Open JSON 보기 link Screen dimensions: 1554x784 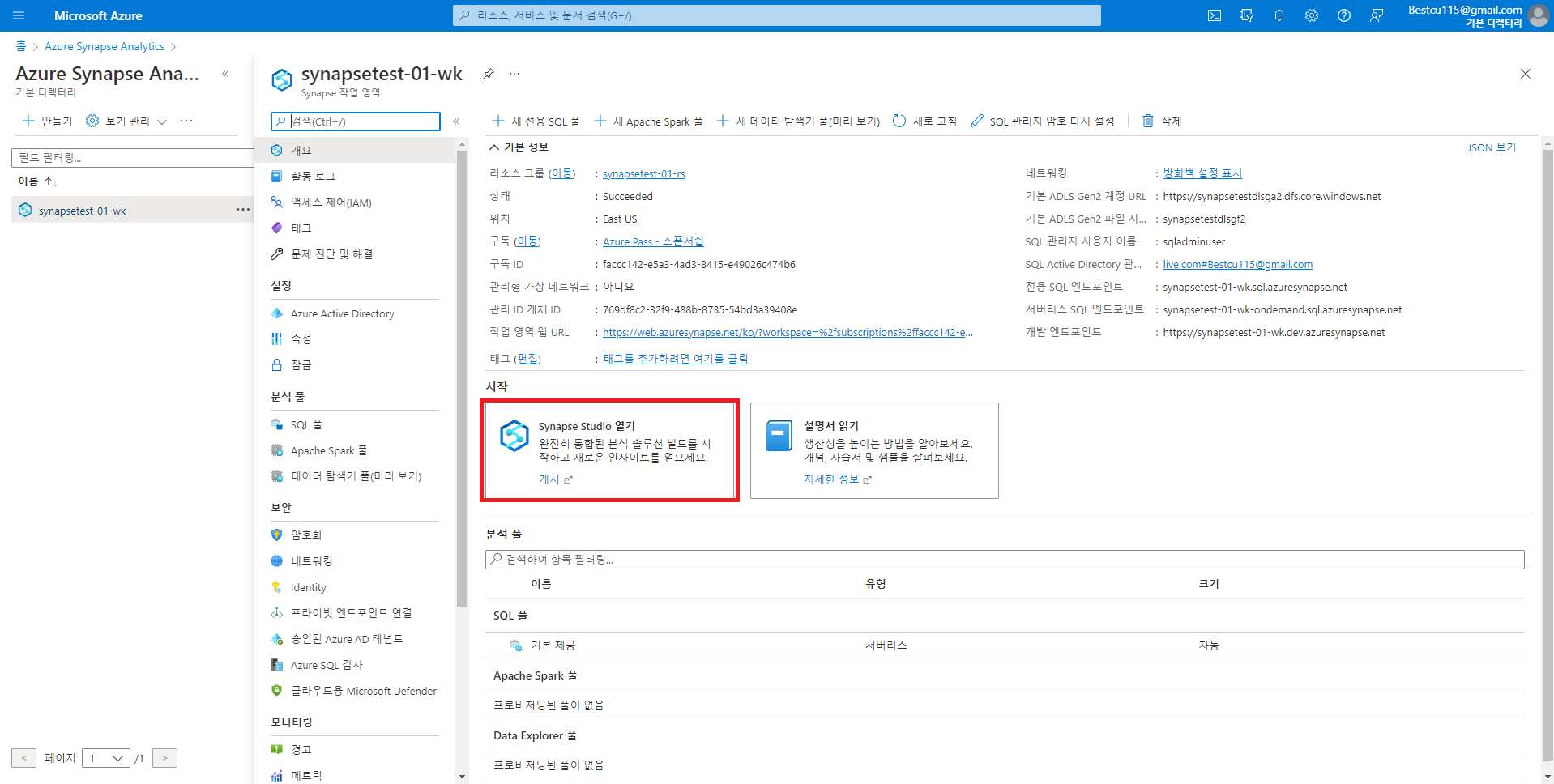click(x=1491, y=147)
